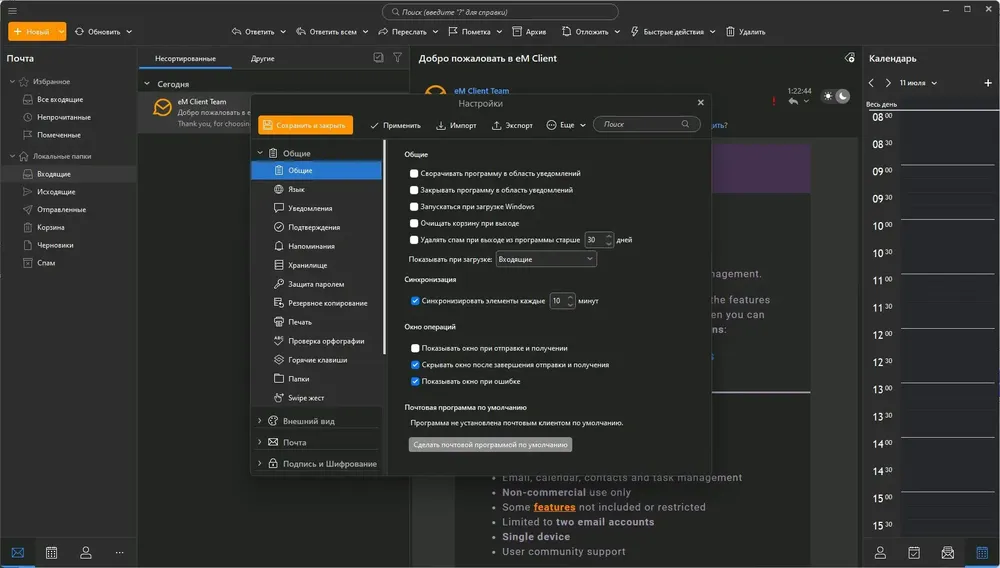Image resolution: width=1000 pixels, height=568 pixels.
Task: Open the Calendar view icon in the bottom-left bar
Action: 52,553
